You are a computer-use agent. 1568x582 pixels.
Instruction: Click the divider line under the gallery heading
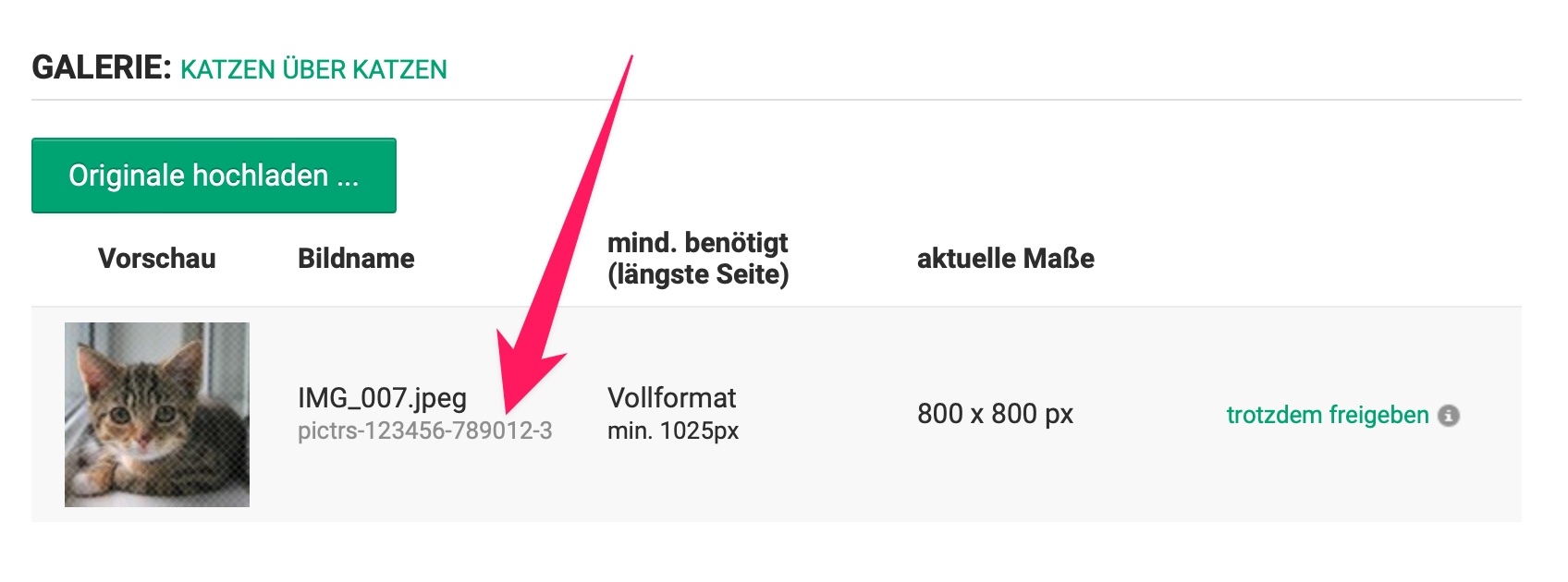pos(777,100)
